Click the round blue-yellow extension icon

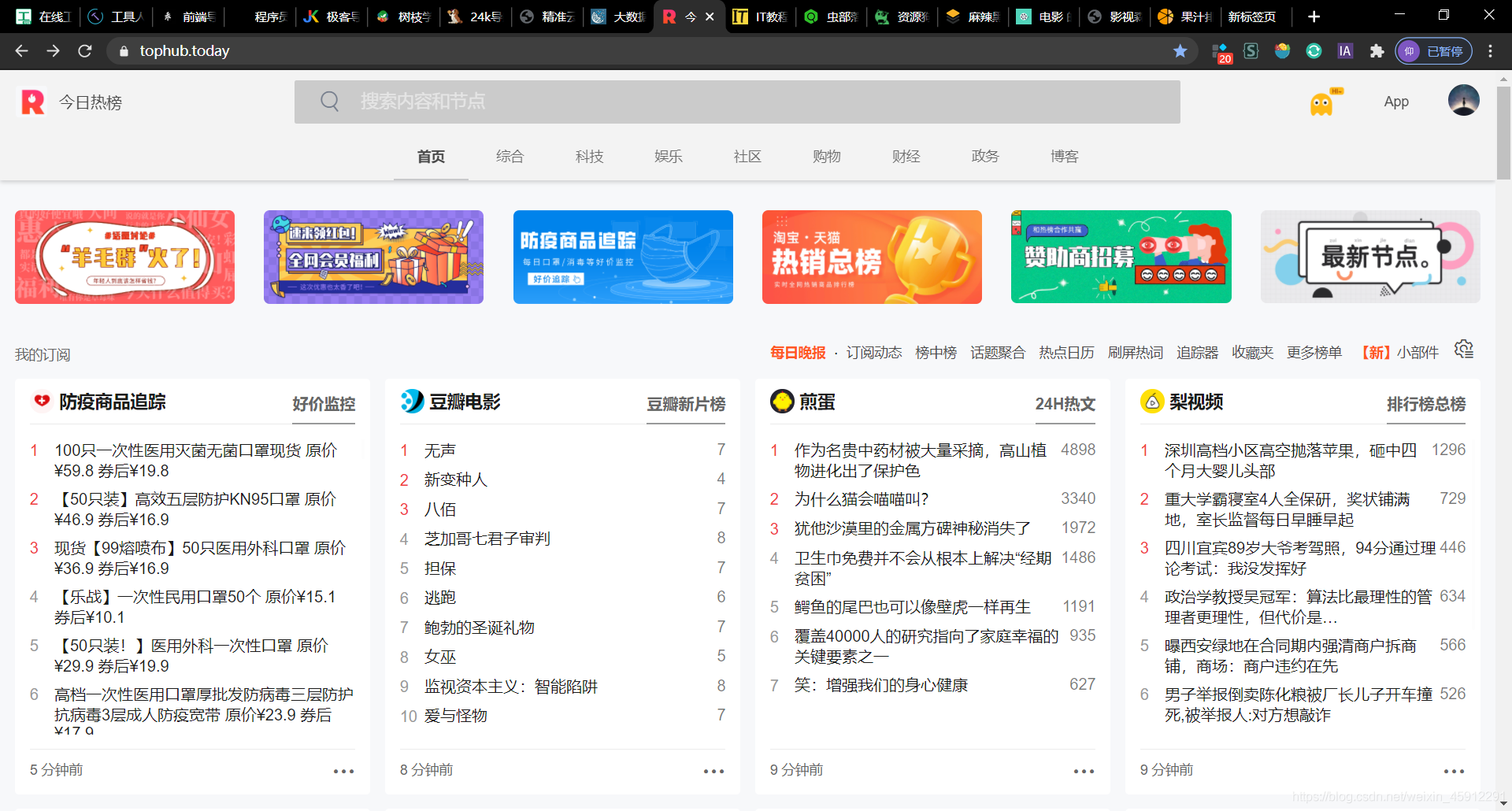pos(1282,51)
